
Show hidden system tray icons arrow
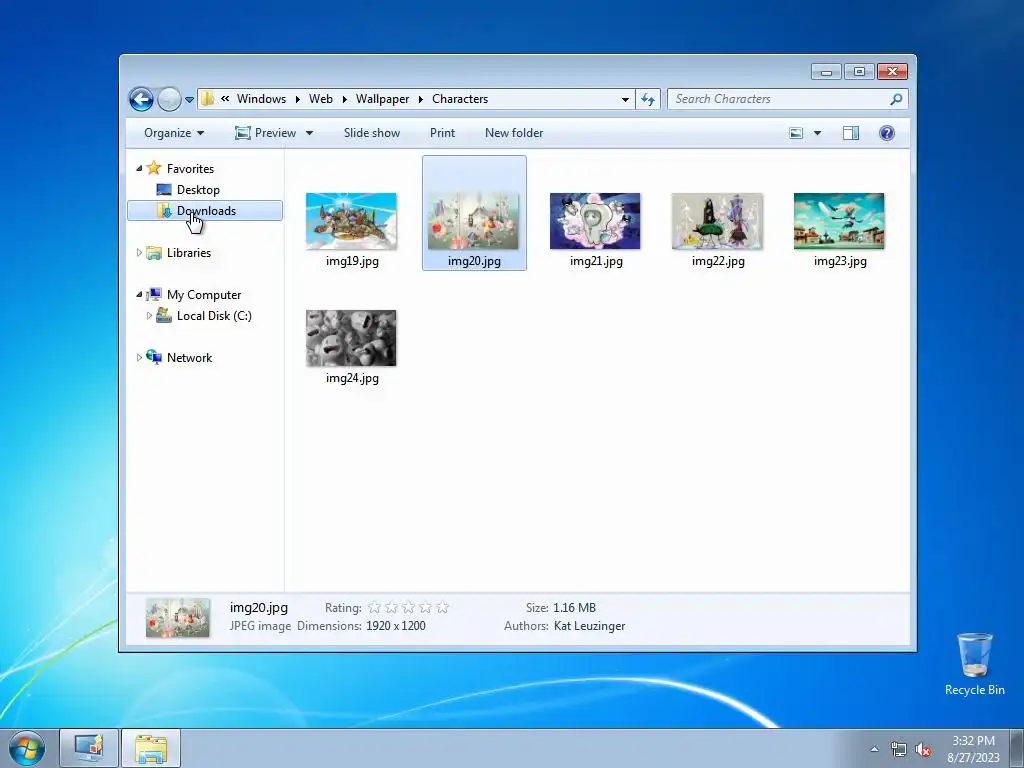coord(874,749)
